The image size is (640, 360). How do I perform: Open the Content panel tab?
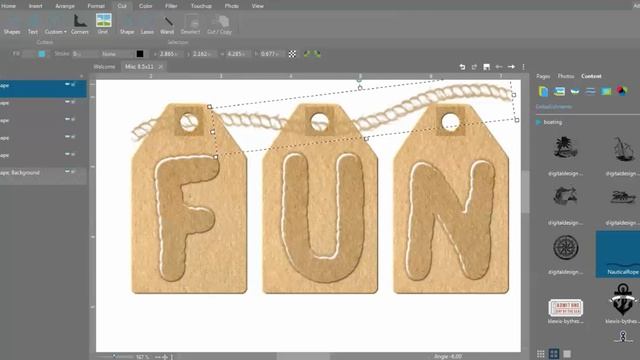tap(591, 76)
